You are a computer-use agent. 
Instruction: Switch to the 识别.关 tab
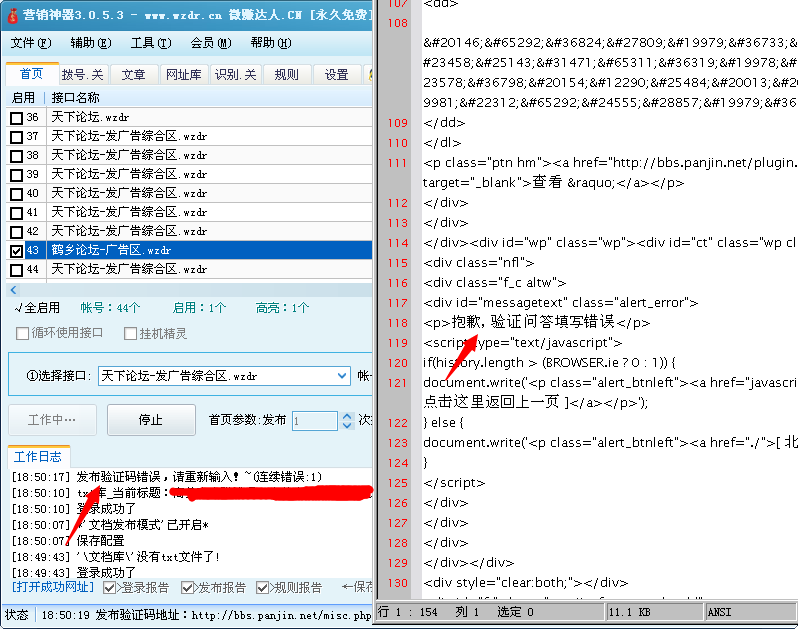(x=235, y=75)
